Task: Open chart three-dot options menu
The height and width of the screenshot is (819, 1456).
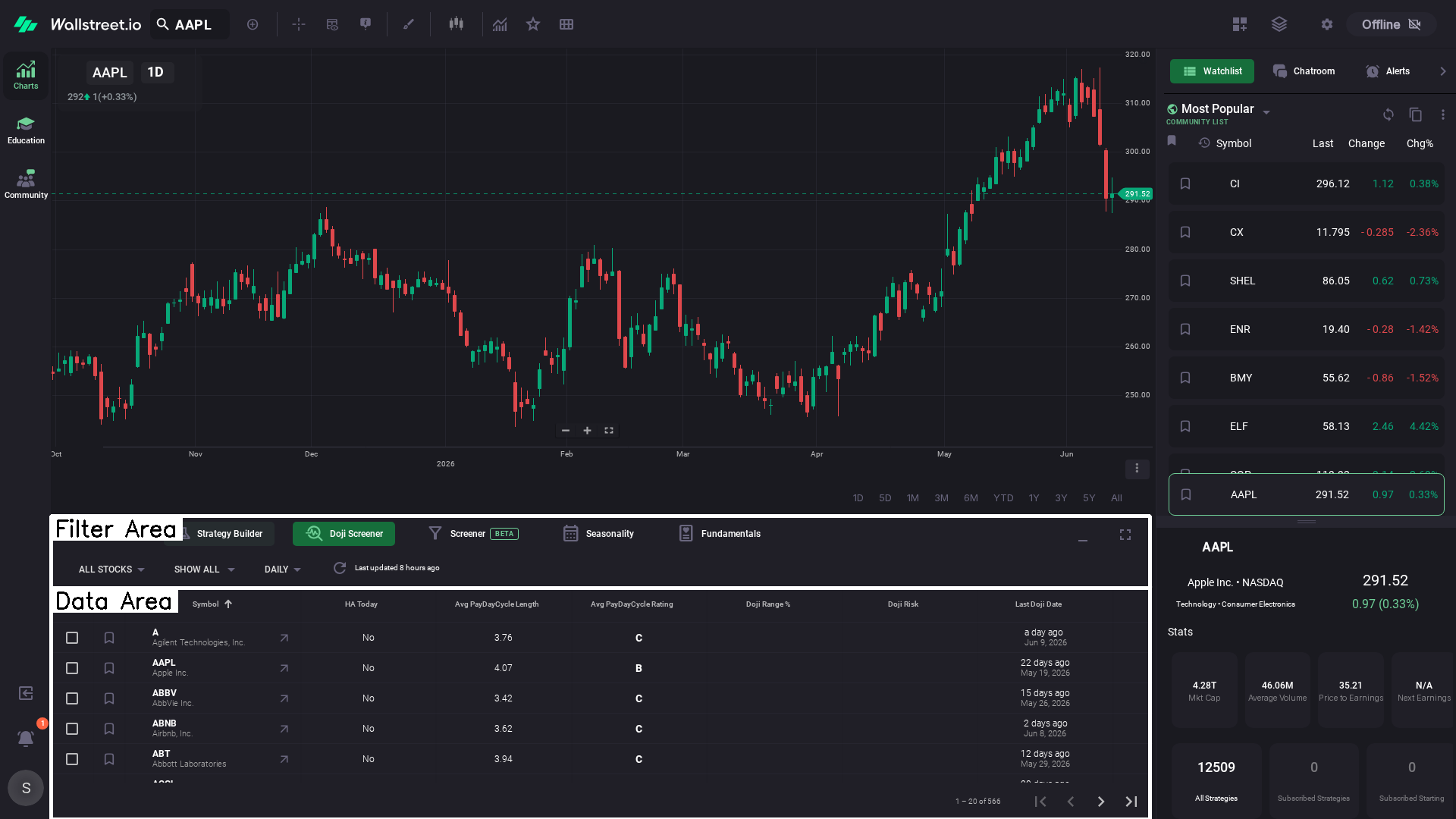Action: (1137, 469)
